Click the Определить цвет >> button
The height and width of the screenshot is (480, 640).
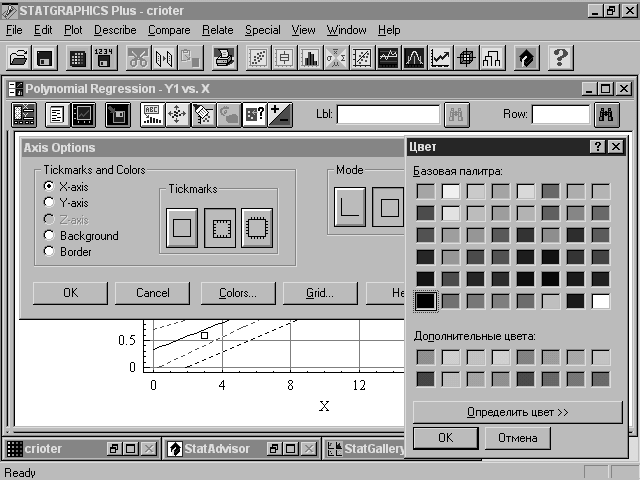click(x=518, y=412)
